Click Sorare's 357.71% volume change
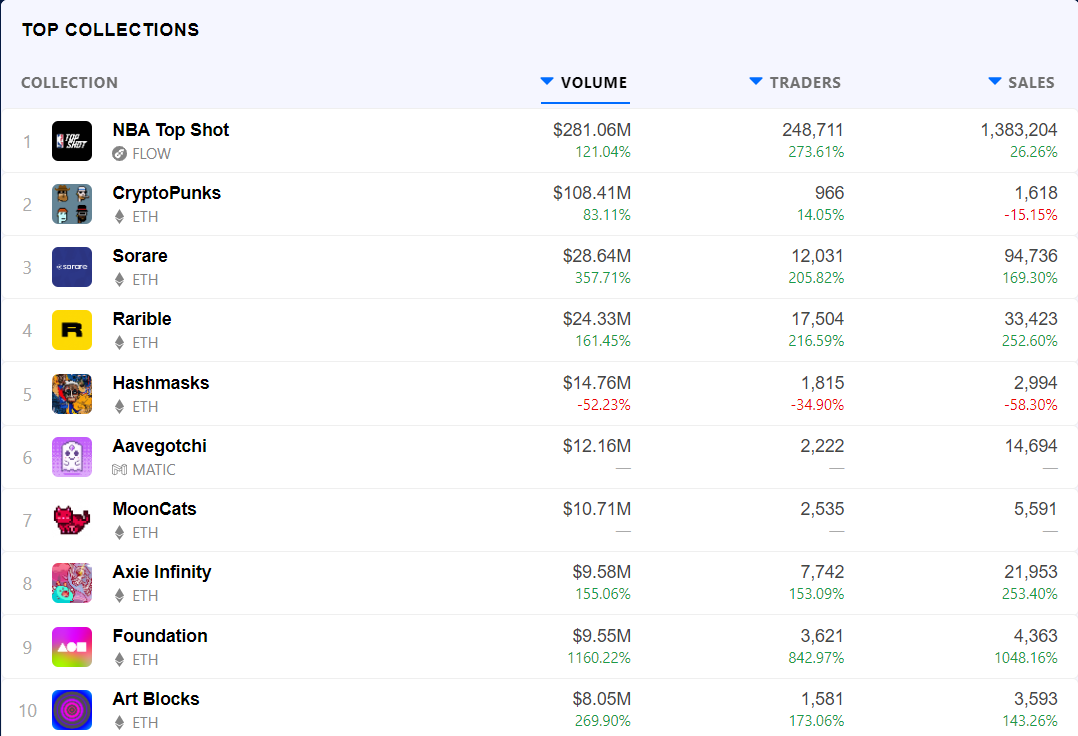 (603, 278)
